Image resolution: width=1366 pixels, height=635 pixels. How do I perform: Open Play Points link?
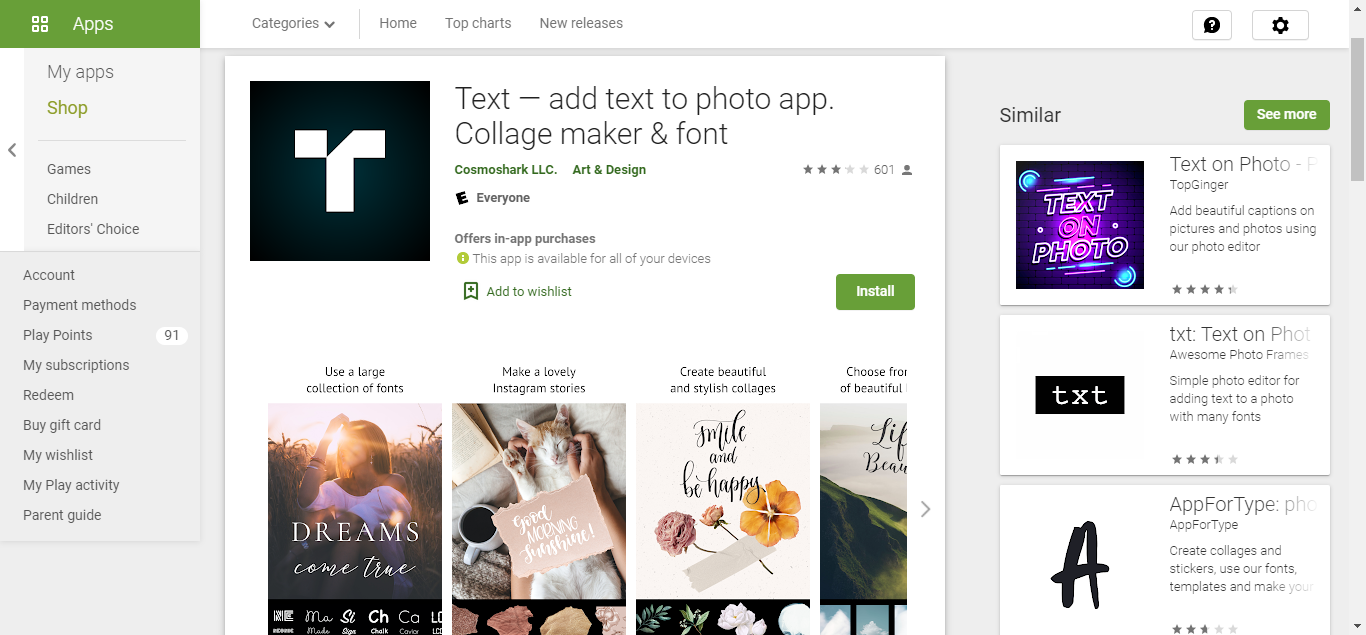point(57,335)
